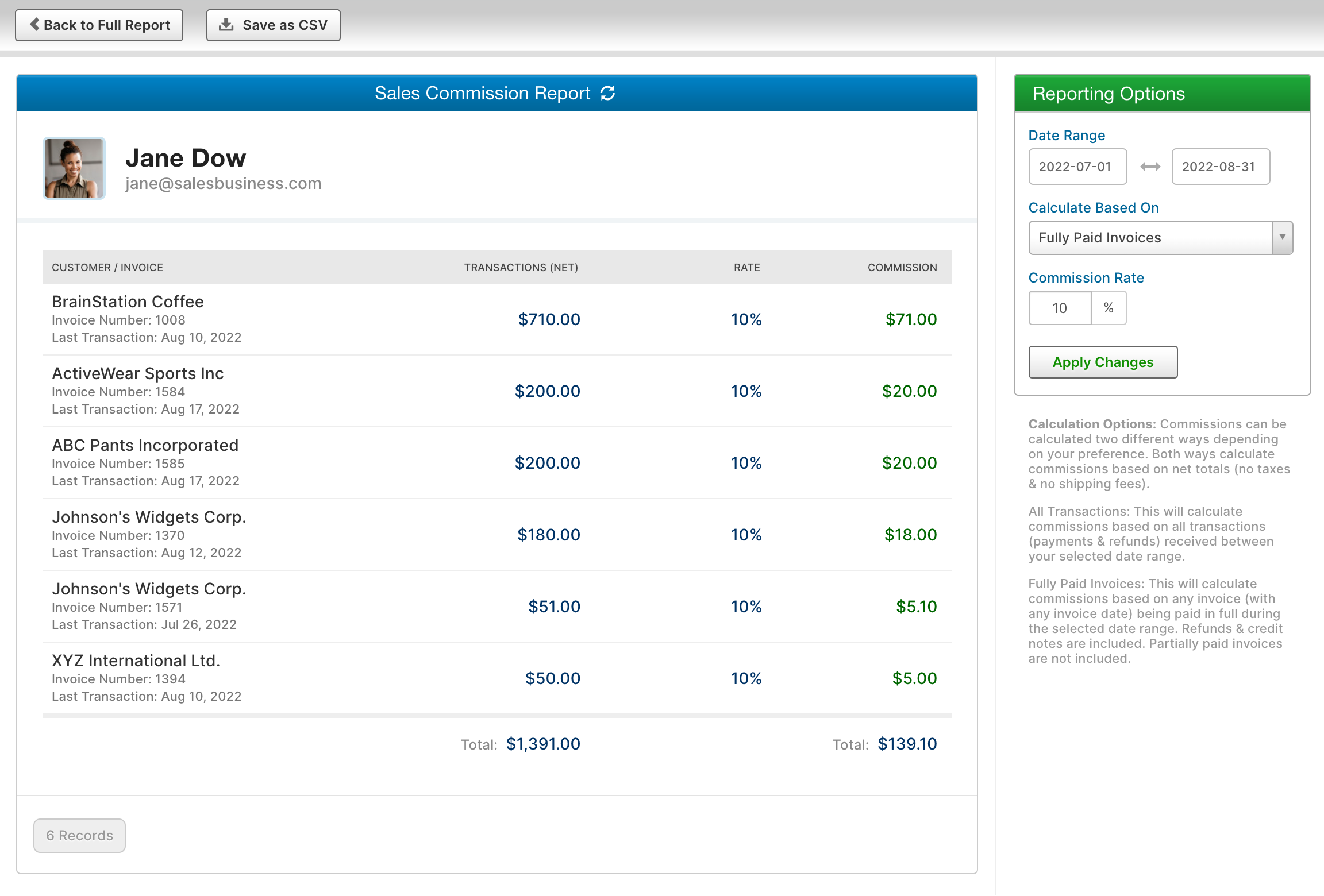Click the 6 Records badge
Image resolution: width=1324 pixels, height=896 pixels.
79,835
